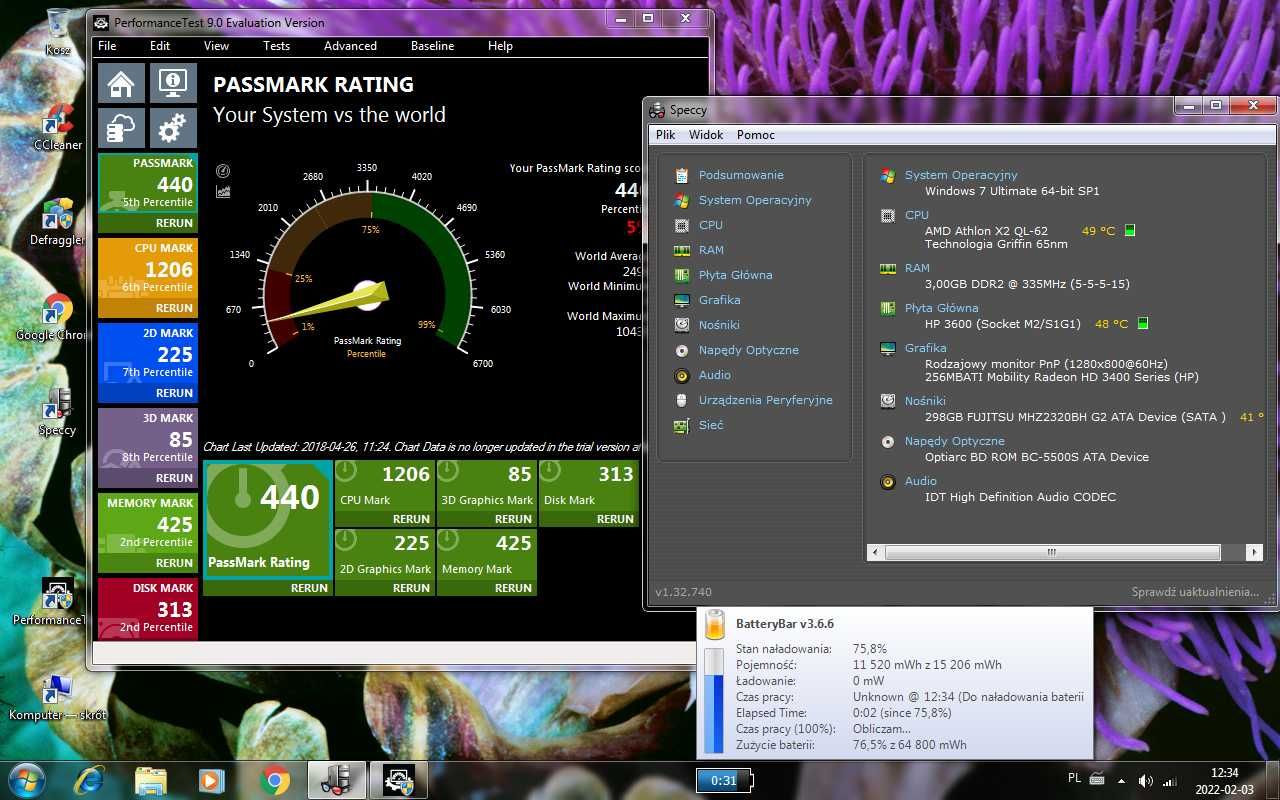Open system information monitor icon in PerformanceTest
Screen dimensions: 1280x800
click(173, 83)
